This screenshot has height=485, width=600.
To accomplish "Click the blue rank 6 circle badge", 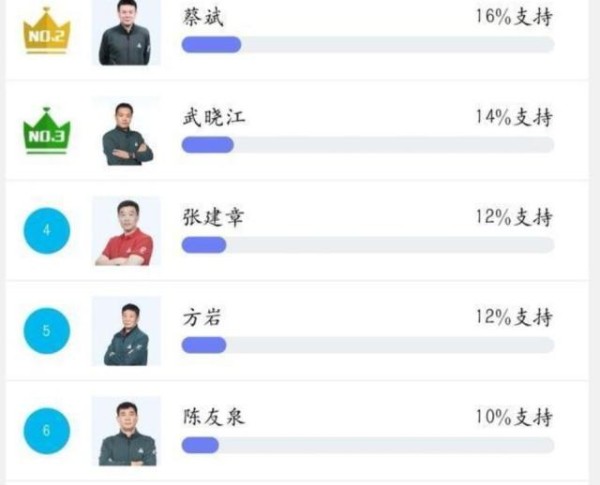I will click(47, 431).
